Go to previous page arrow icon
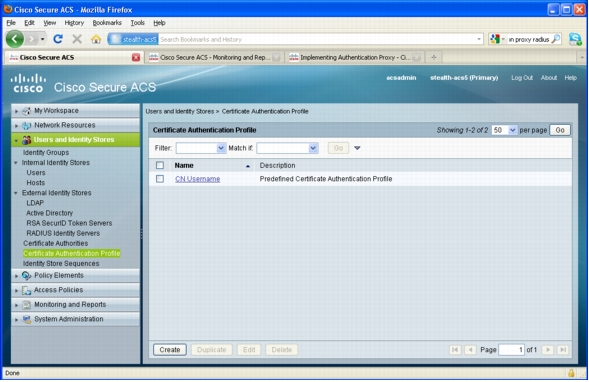Screen dimensions: 589x382 470,350
